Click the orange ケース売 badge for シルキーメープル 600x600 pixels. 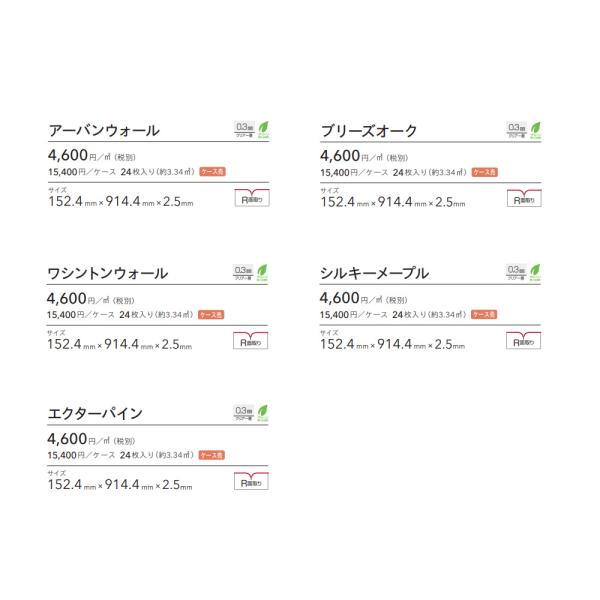click(484, 314)
